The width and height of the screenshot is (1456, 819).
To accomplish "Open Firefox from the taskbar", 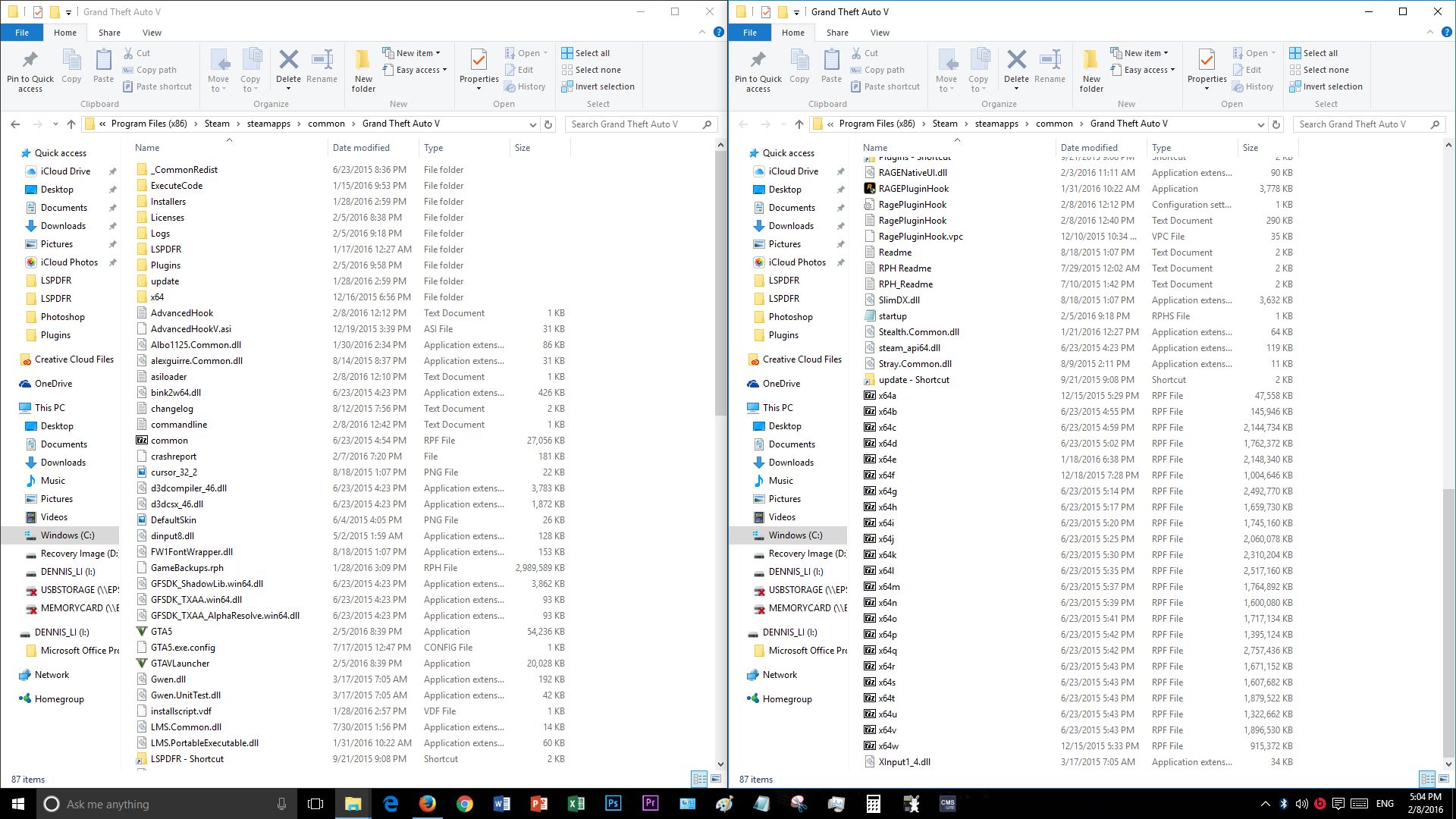I will click(x=428, y=804).
